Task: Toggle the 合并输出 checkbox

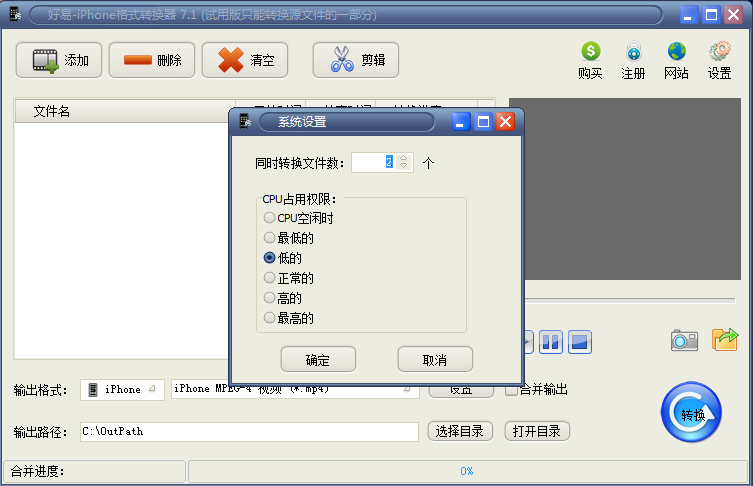Action: tap(511, 389)
